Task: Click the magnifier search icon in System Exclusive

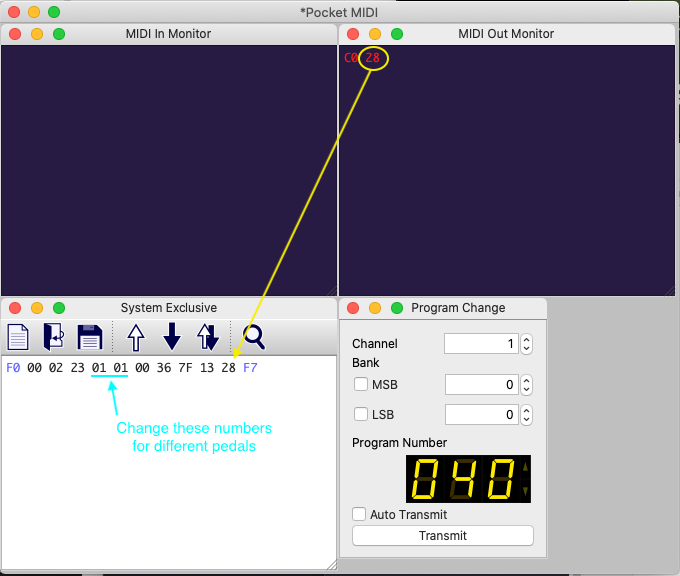Action: tap(254, 337)
